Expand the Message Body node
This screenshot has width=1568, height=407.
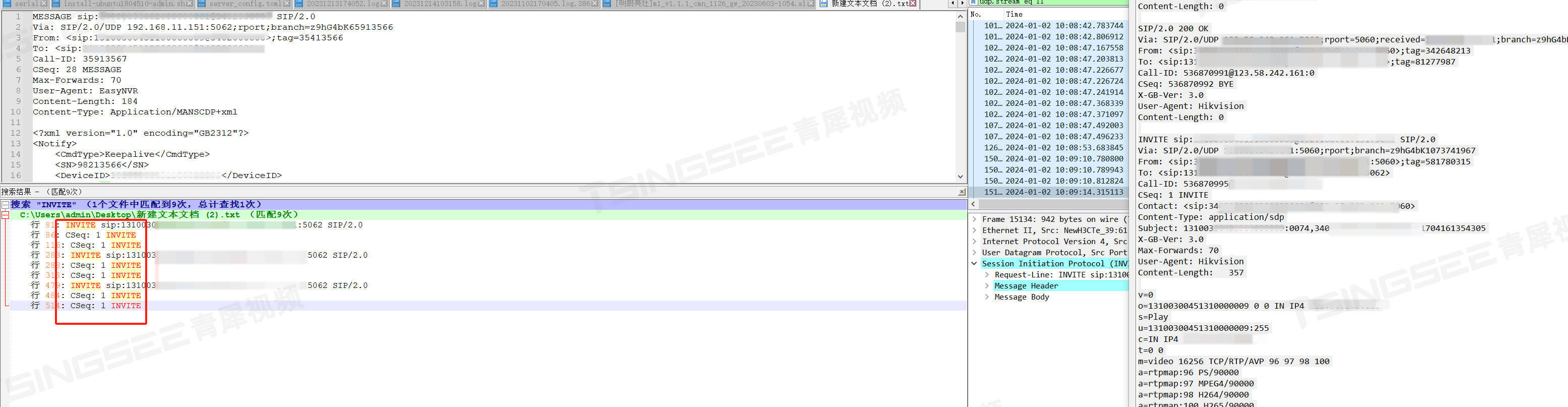[987, 297]
